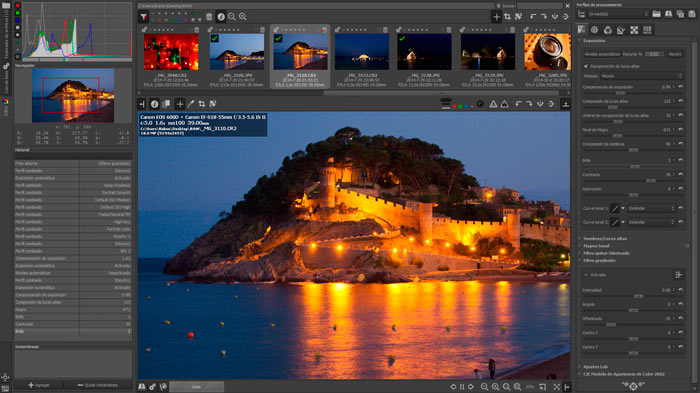Zoom in thumbnails in file browser toolbar

coord(243,17)
